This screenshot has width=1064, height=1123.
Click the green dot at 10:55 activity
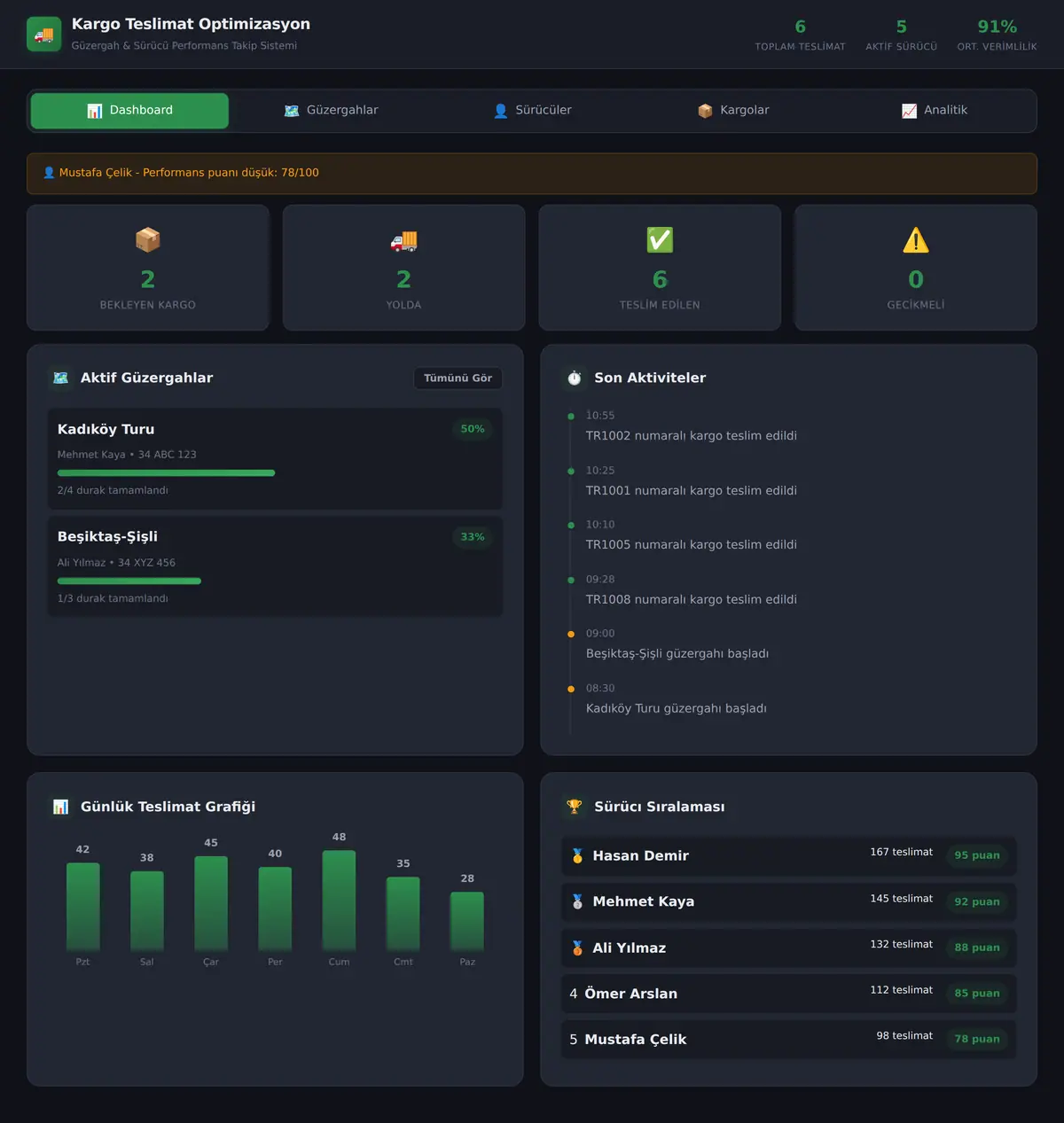[571, 416]
